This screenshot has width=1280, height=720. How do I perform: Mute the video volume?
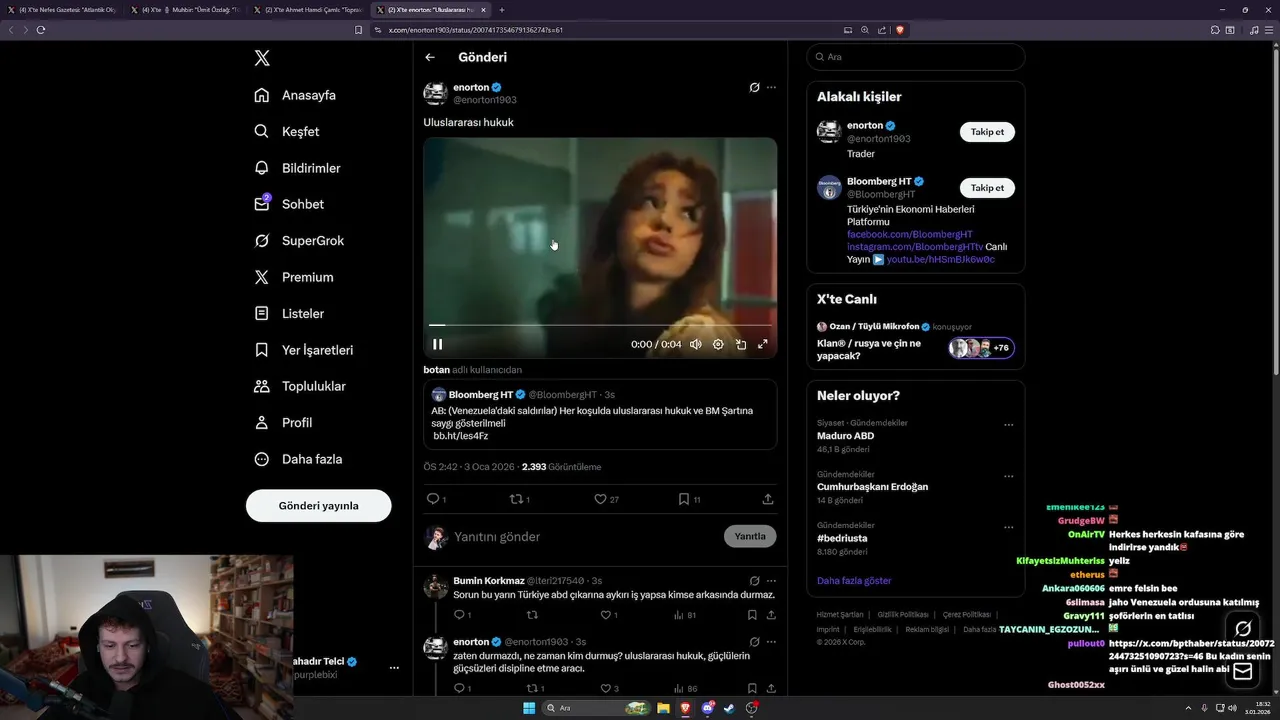point(696,344)
